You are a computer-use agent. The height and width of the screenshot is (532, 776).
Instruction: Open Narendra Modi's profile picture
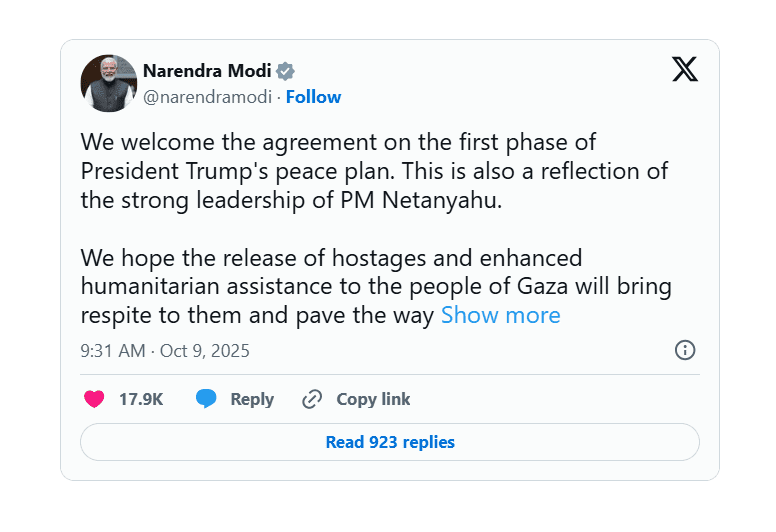(x=109, y=83)
